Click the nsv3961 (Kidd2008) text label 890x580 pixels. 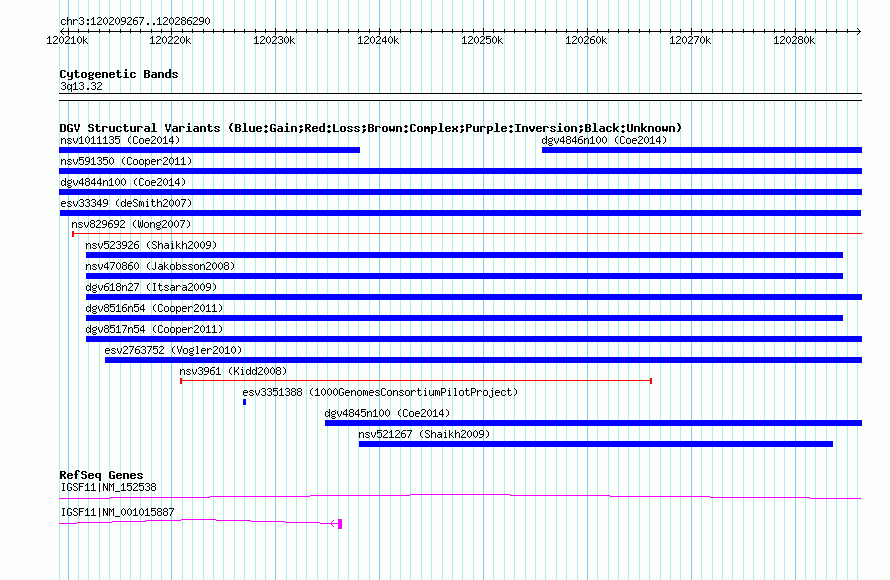233,371
